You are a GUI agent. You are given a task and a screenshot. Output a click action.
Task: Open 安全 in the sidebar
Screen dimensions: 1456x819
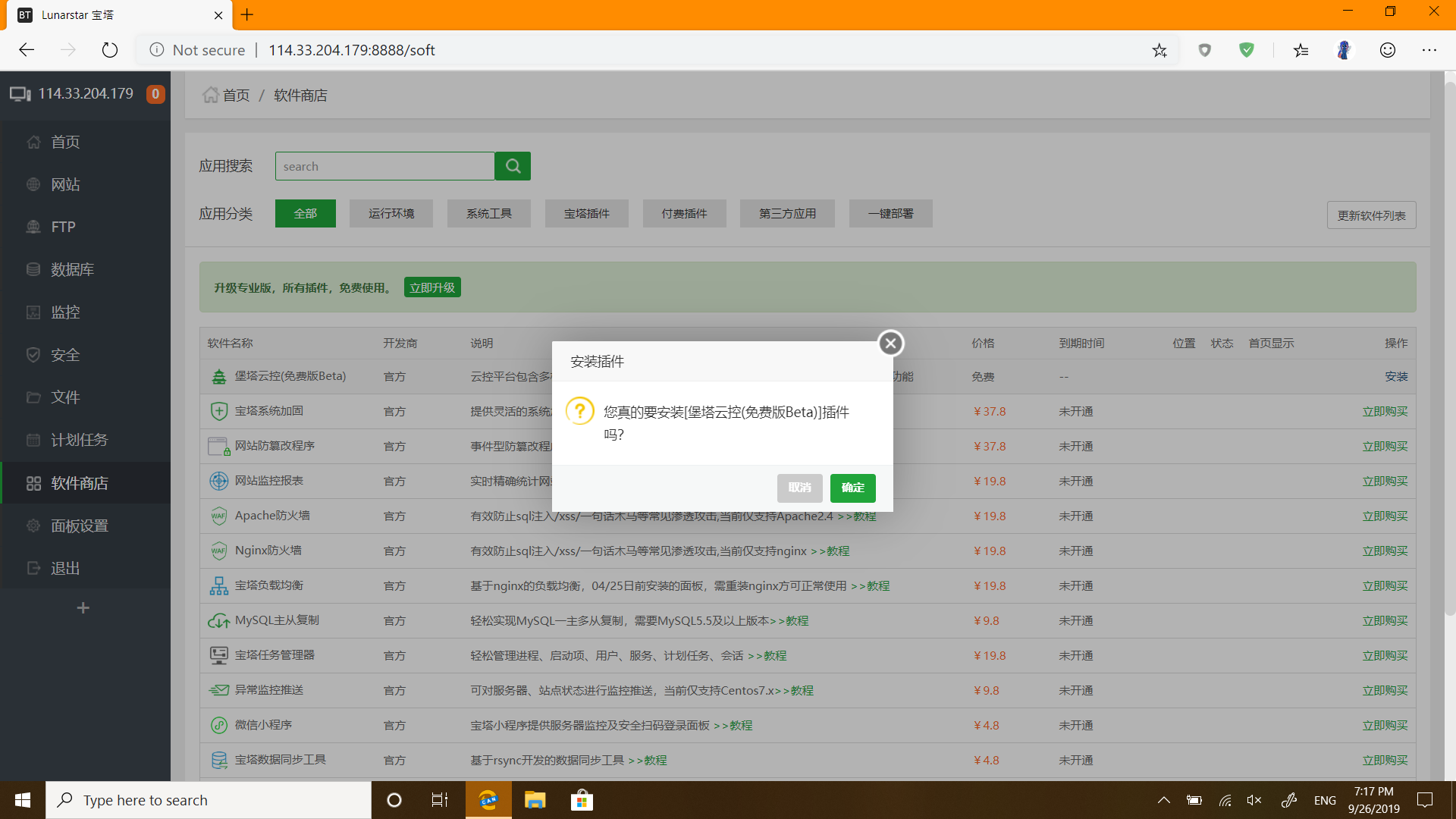pos(86,355)
